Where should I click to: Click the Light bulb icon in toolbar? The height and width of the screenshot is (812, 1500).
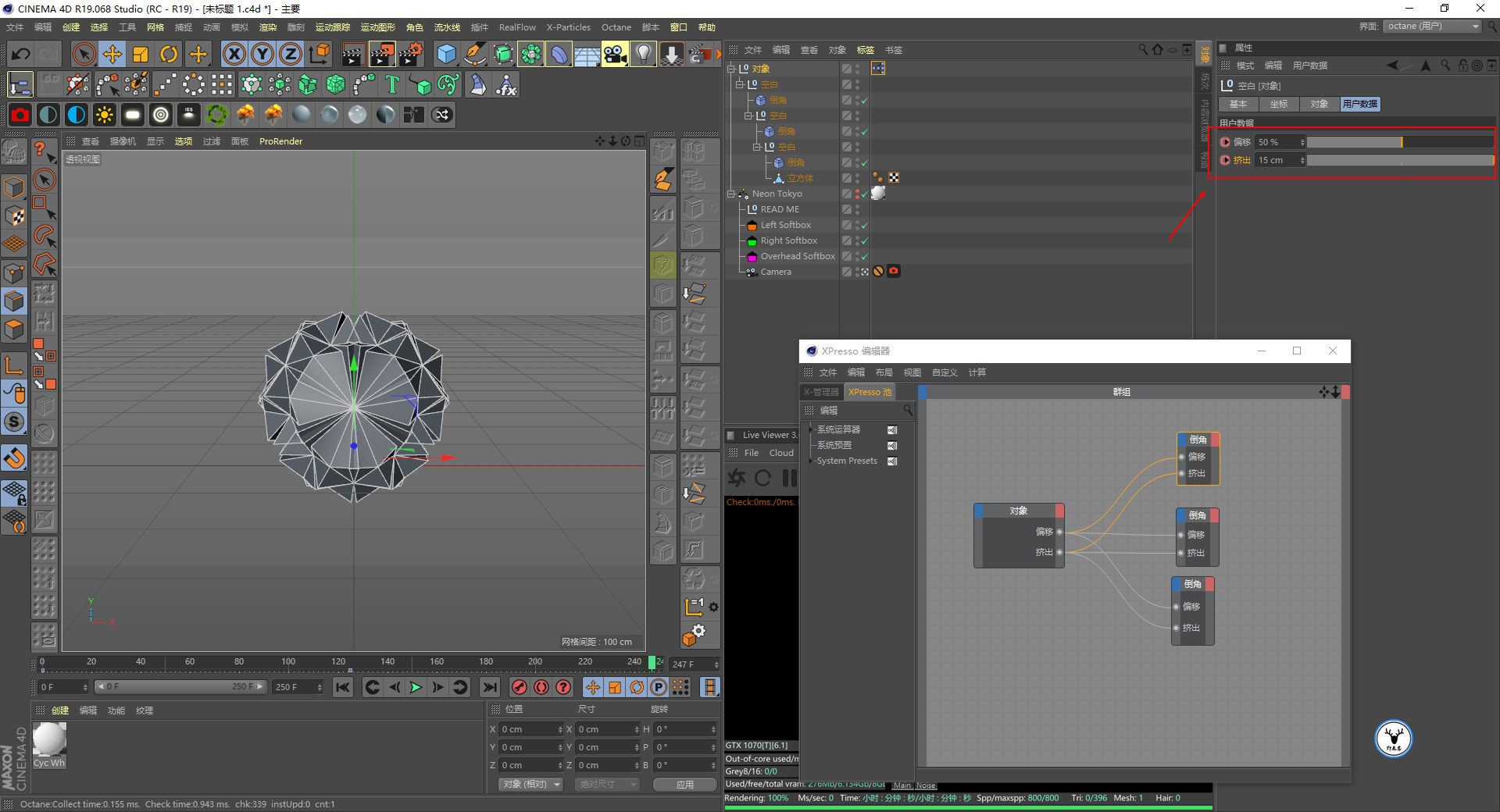pos(643,54)
